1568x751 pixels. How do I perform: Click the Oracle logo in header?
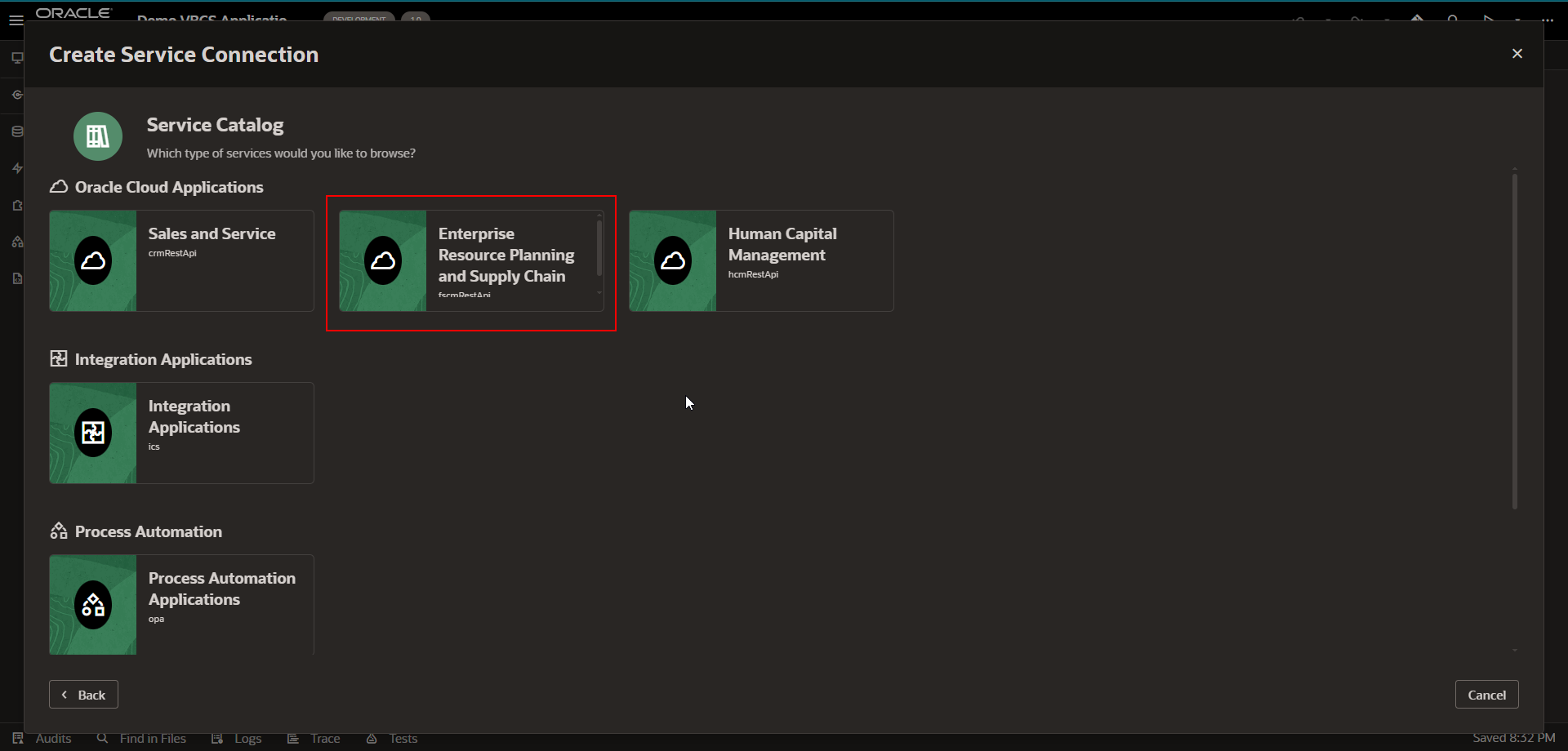point(73,13)
